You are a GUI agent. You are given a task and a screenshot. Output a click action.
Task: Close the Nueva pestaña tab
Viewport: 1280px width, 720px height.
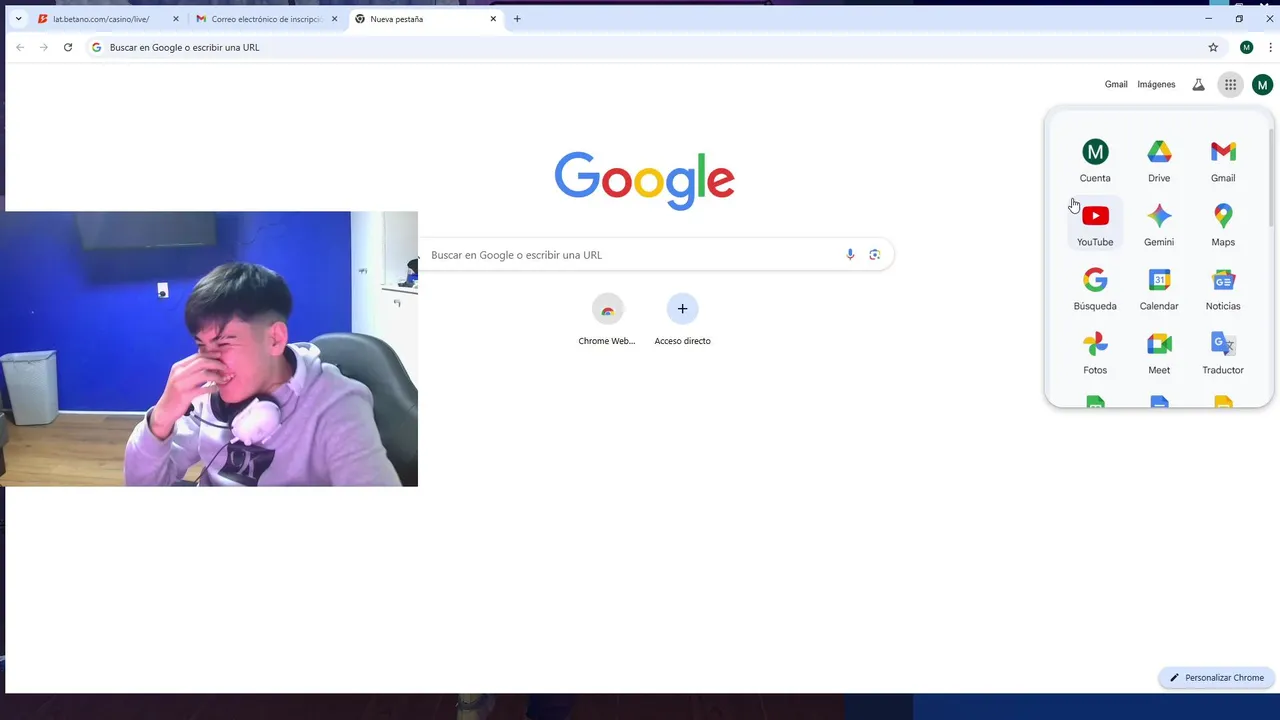(x=493, y=19)
